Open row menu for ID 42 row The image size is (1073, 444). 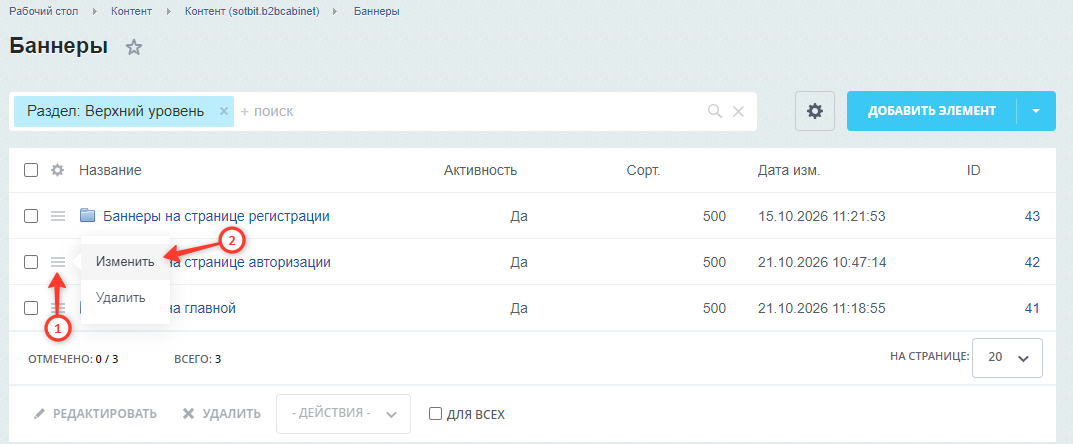58,262
